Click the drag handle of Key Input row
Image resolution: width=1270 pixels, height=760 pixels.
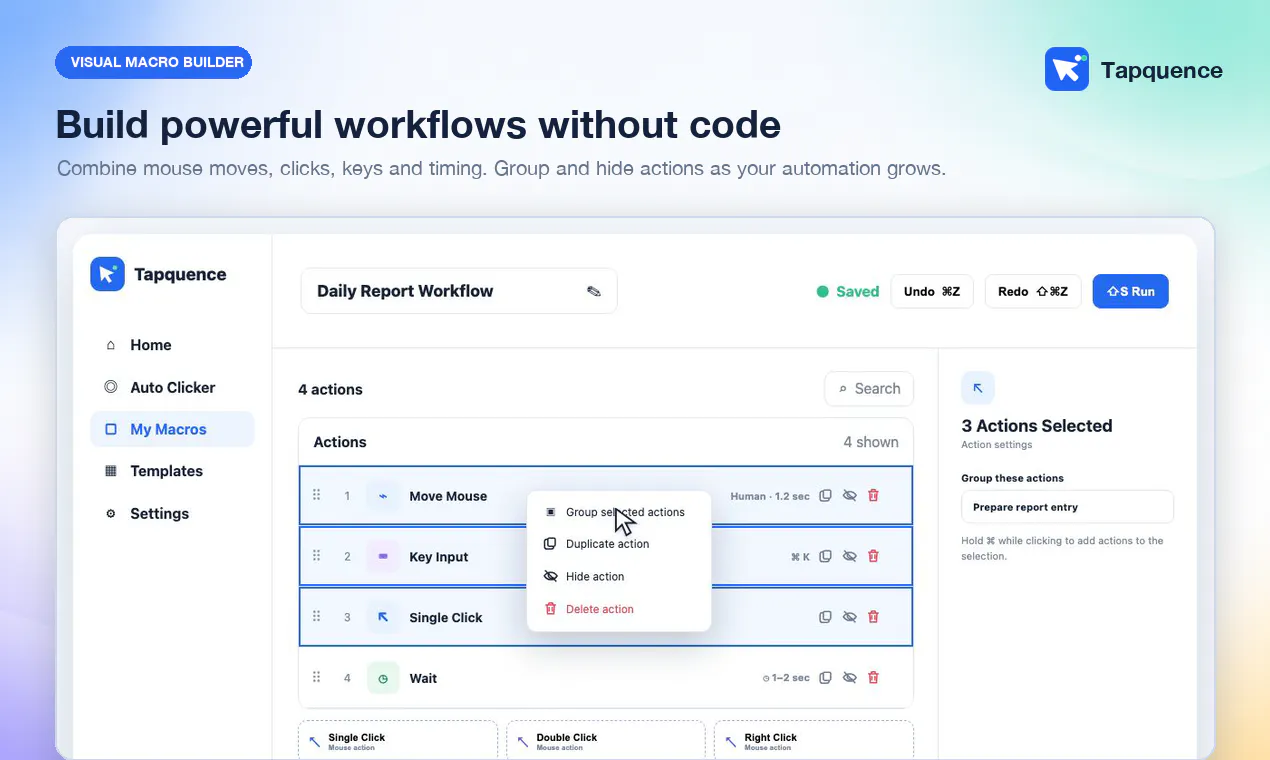tap(317, 556)
